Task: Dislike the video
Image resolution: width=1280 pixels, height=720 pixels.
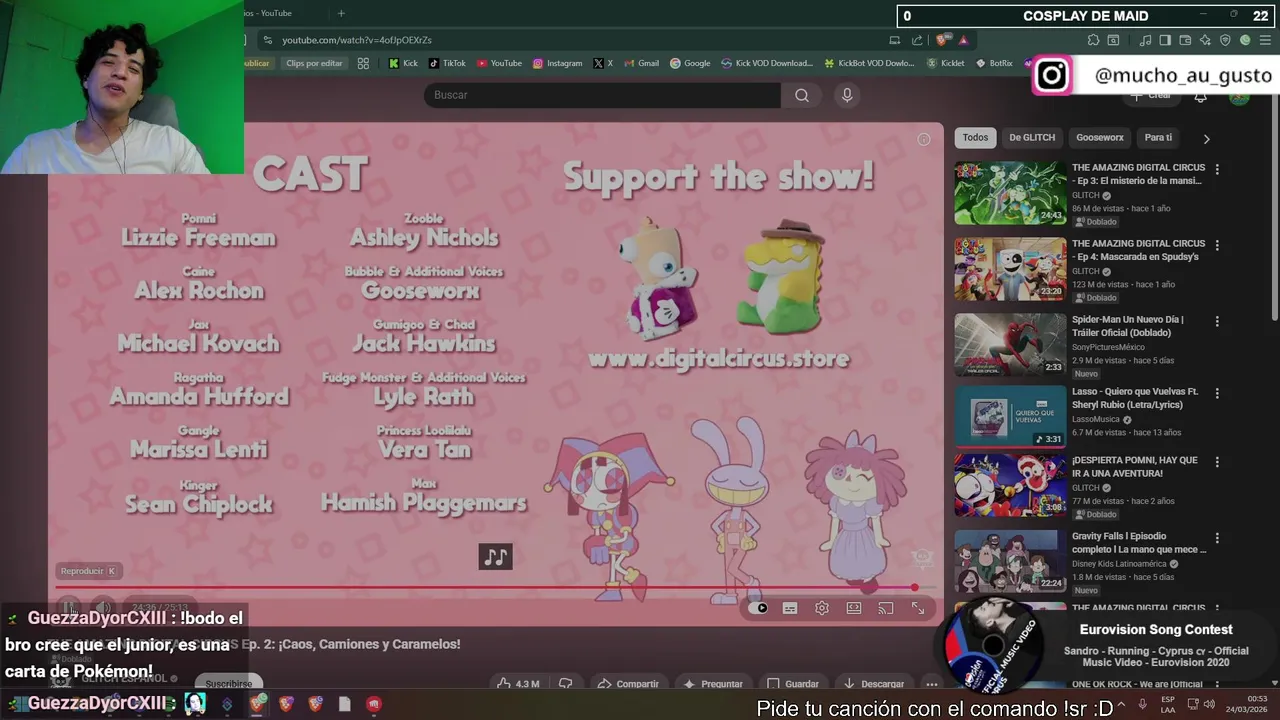Action: [x=565, y=684]
